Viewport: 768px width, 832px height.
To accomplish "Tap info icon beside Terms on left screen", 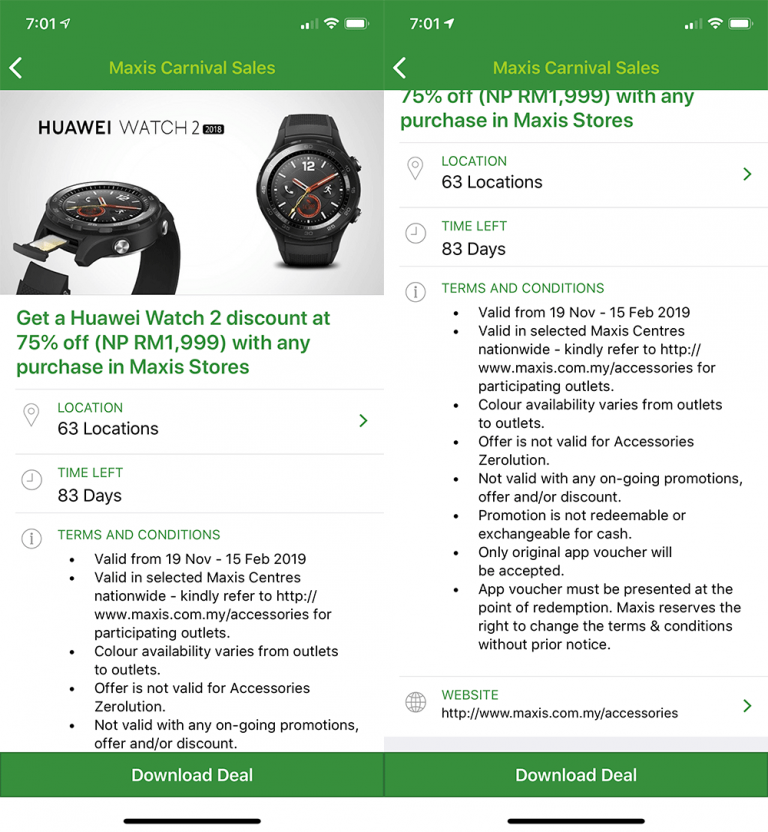I will tap(31, 539).
